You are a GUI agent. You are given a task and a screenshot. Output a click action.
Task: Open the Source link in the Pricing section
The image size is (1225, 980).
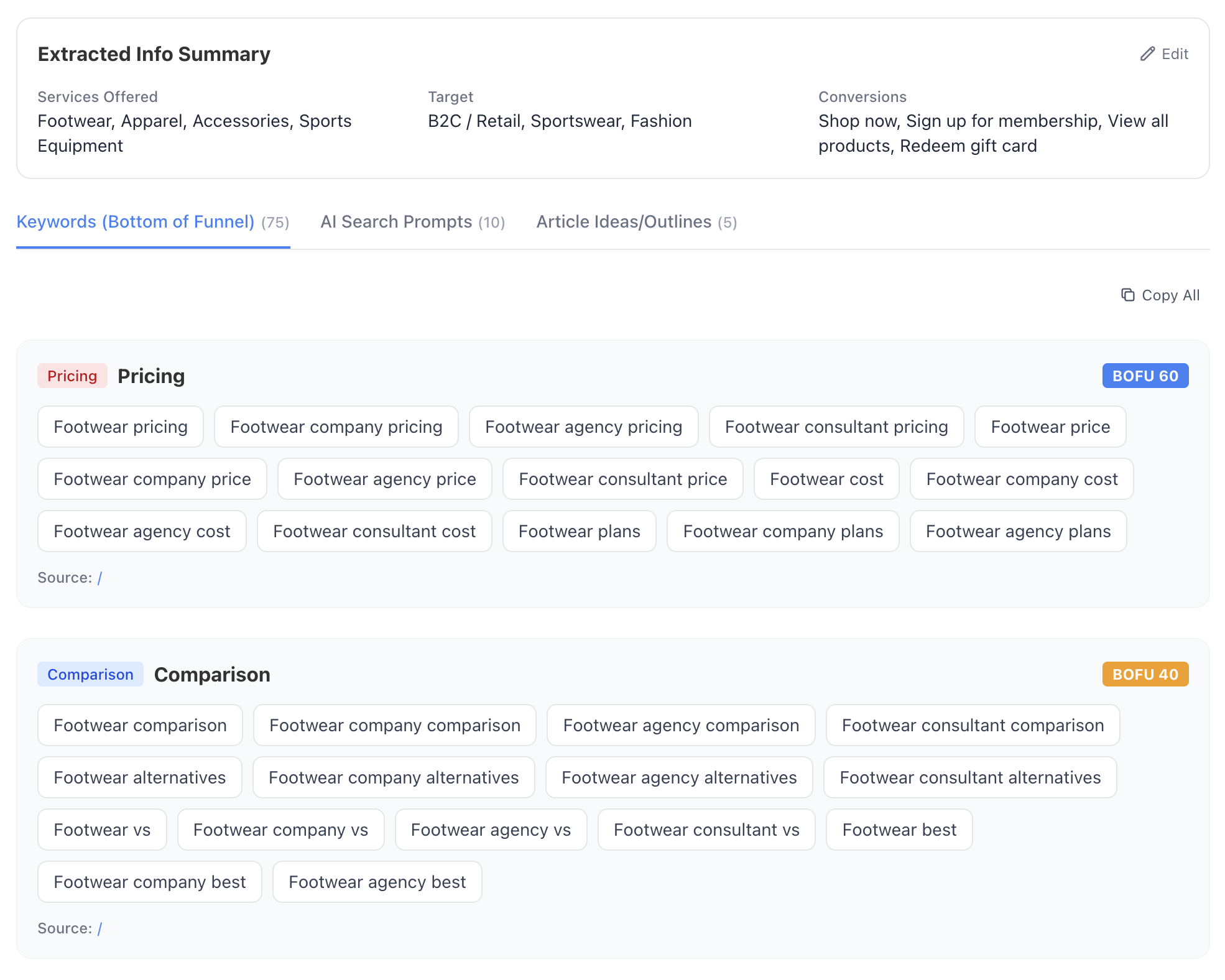[x=100, y=577]
